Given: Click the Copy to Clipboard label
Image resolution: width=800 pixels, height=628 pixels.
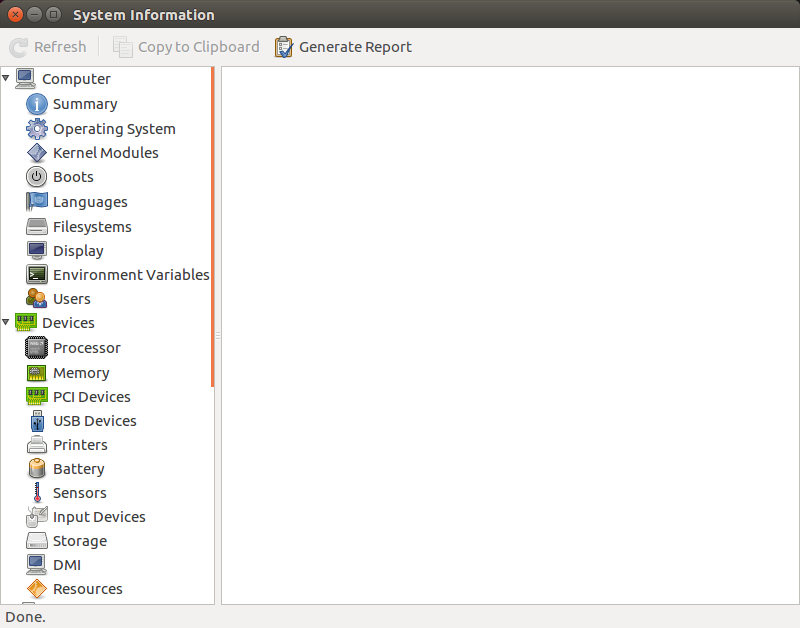Looking at the screenshot, I should pos(198,47).
